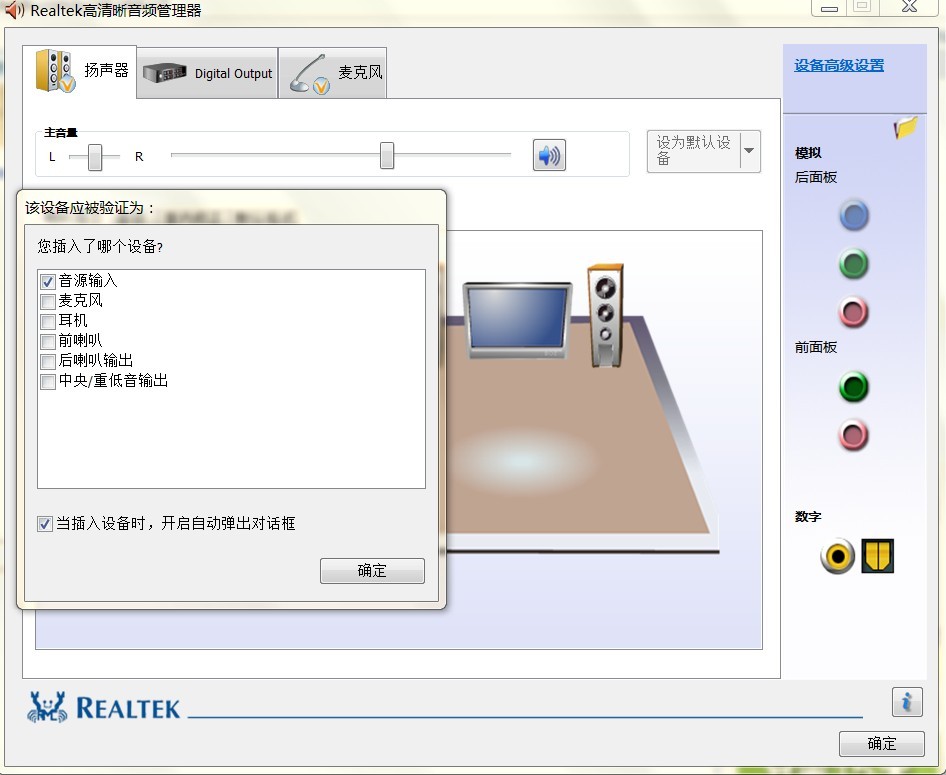946x775 pixels.
Task: Switch to the Digital Output tab
Action: click(208, 73)
